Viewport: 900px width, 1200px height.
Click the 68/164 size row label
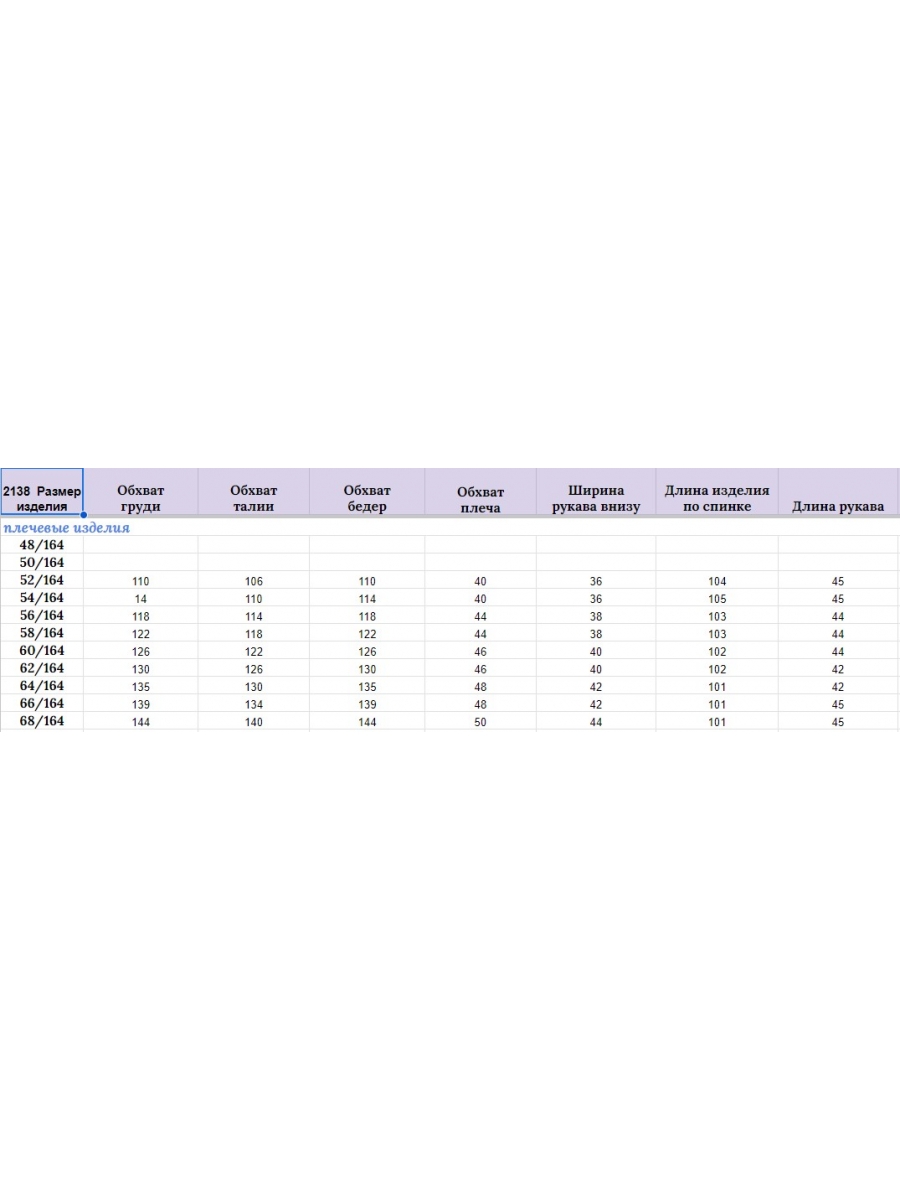(x=42, y=721)
